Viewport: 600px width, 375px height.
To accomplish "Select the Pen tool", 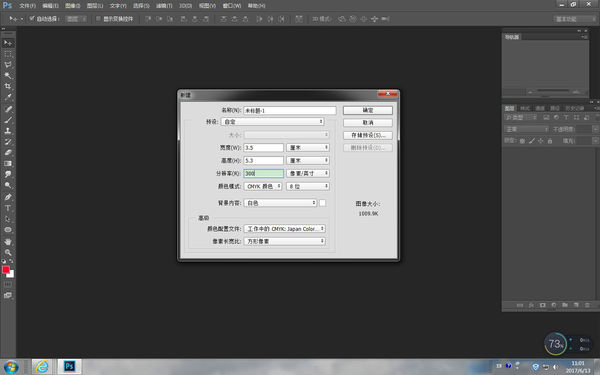I will tap(8, 197).
